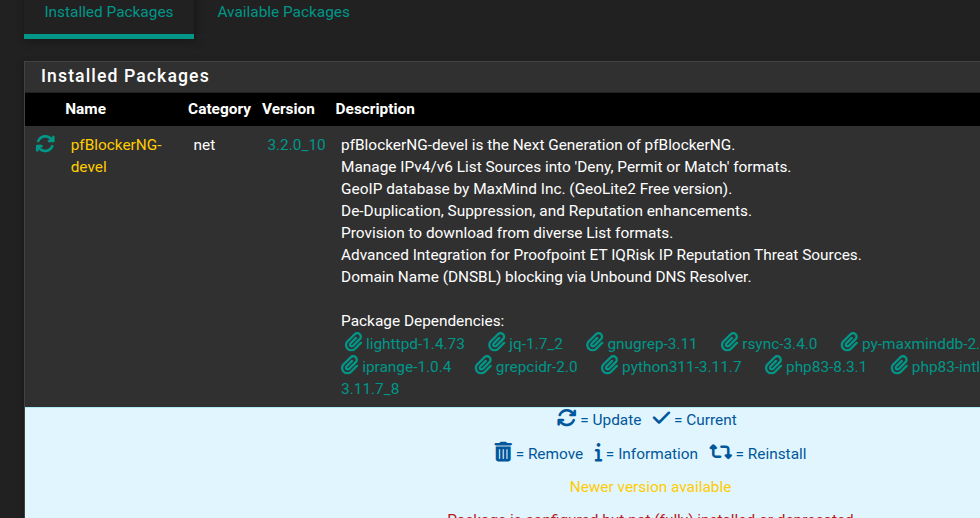Click the paperclip icon next to grepcidr-2.0
Viewport: 980px width, 518px height.
coord(483,366)
